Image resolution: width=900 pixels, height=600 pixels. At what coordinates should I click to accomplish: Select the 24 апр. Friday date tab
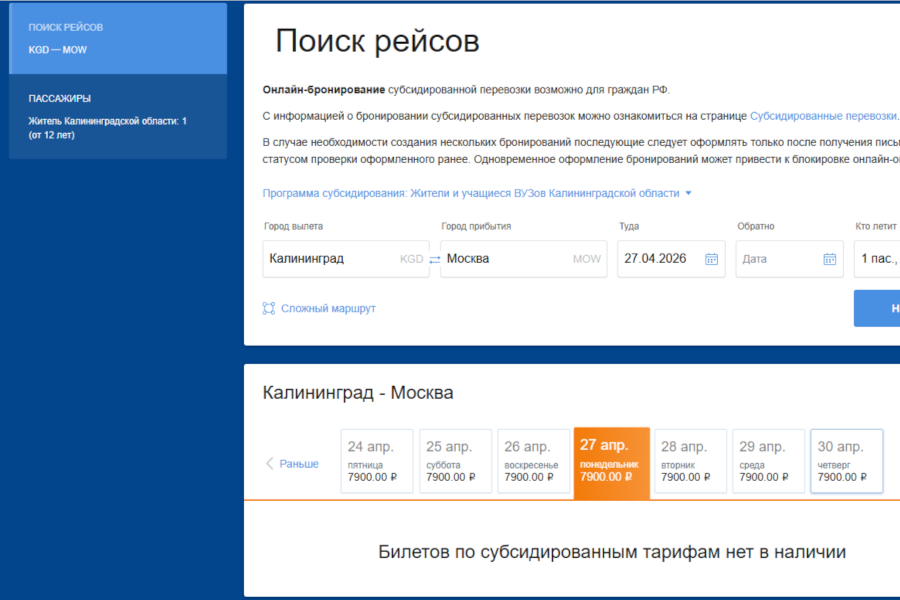377,461
